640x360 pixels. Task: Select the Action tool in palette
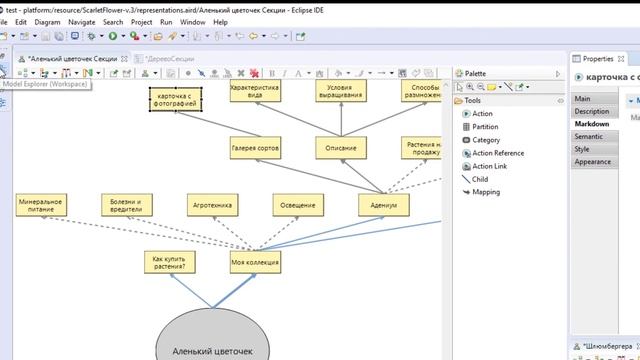coord(477,113)
